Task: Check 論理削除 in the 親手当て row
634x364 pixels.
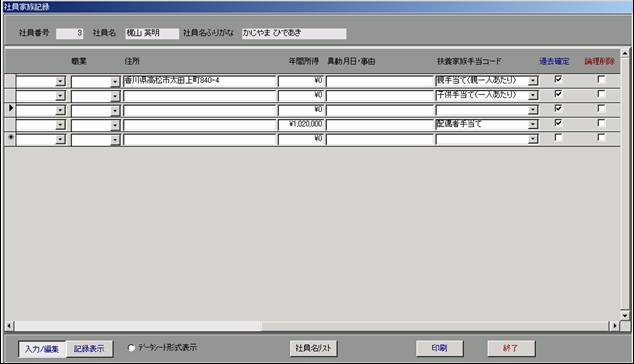Action: point(601,79)
